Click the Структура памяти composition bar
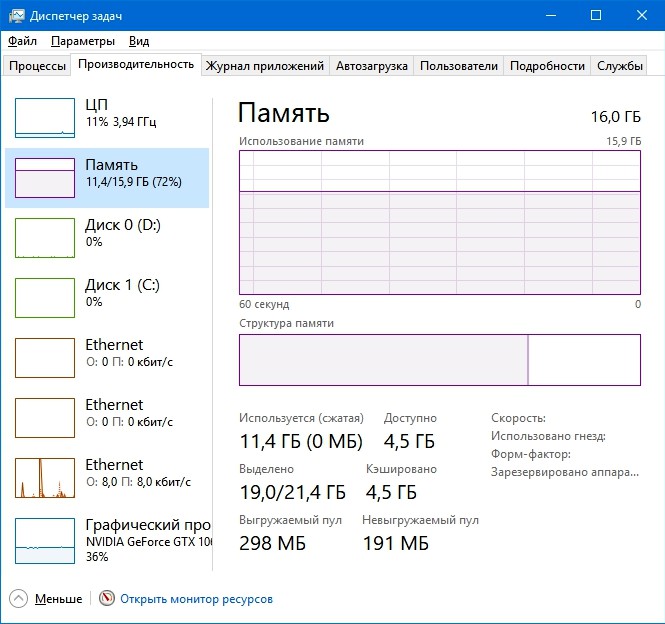665x624 pixels. (x=439, y=360)
